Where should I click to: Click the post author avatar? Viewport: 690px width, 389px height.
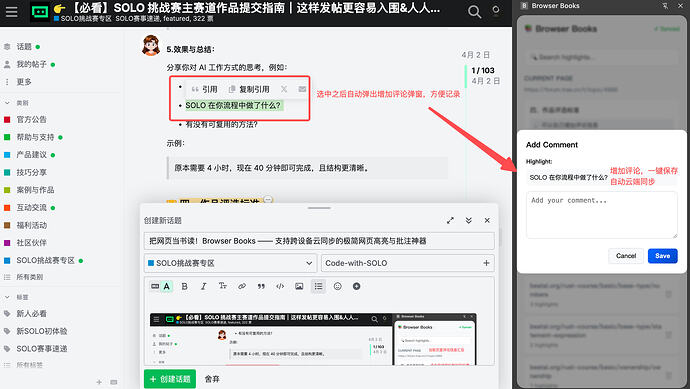(150, 45)
